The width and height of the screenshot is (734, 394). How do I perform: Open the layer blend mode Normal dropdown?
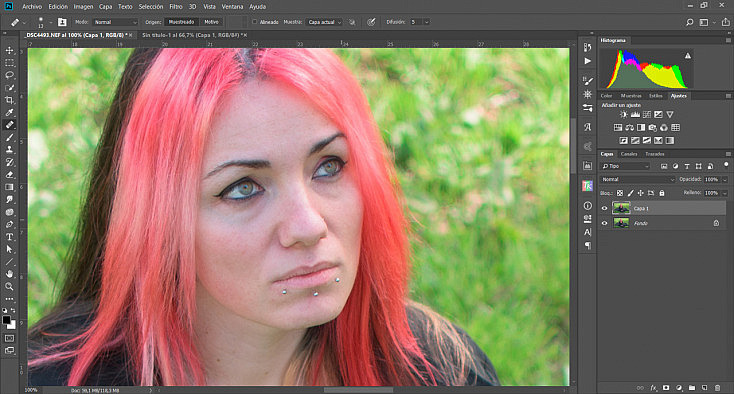click(638, 180)
